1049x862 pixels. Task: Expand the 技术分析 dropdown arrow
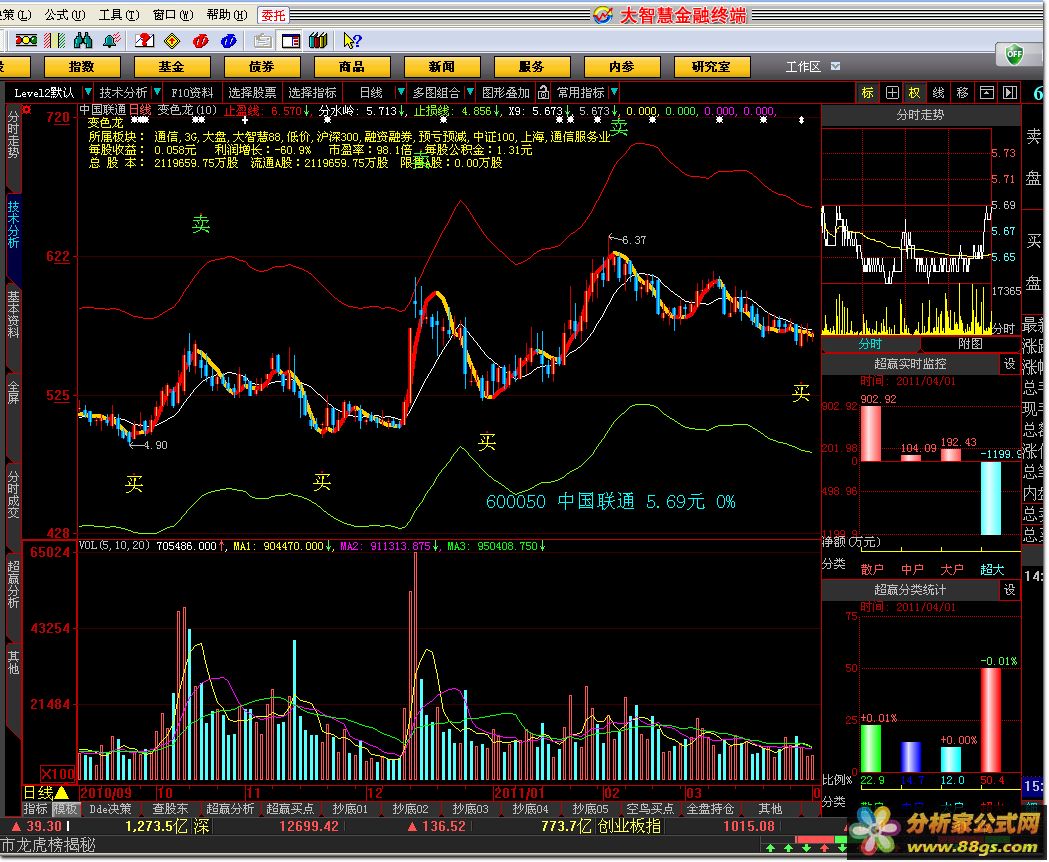(157, 92)
